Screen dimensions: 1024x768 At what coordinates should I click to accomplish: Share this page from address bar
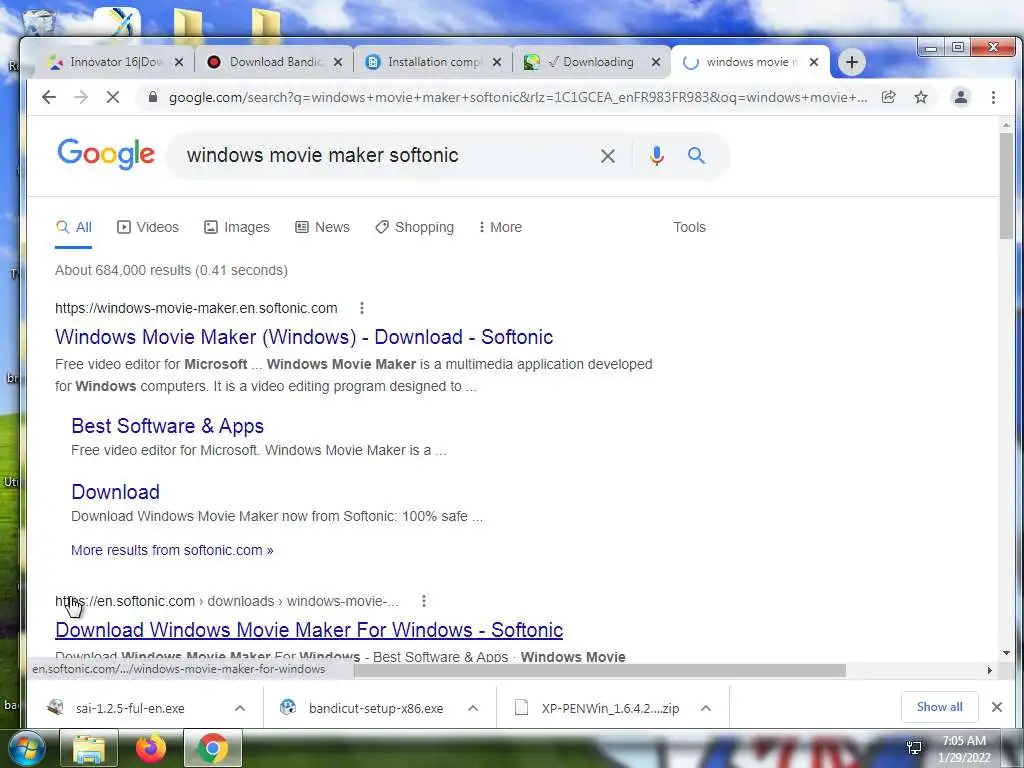[x=888, y=97]
